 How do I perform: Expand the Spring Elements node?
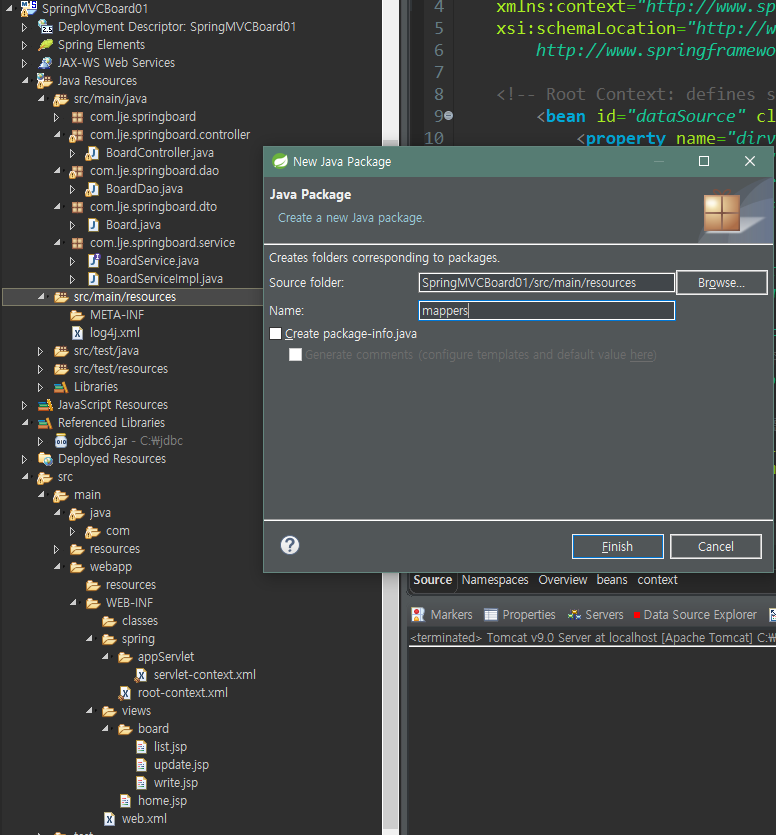(x=24, y=45)
